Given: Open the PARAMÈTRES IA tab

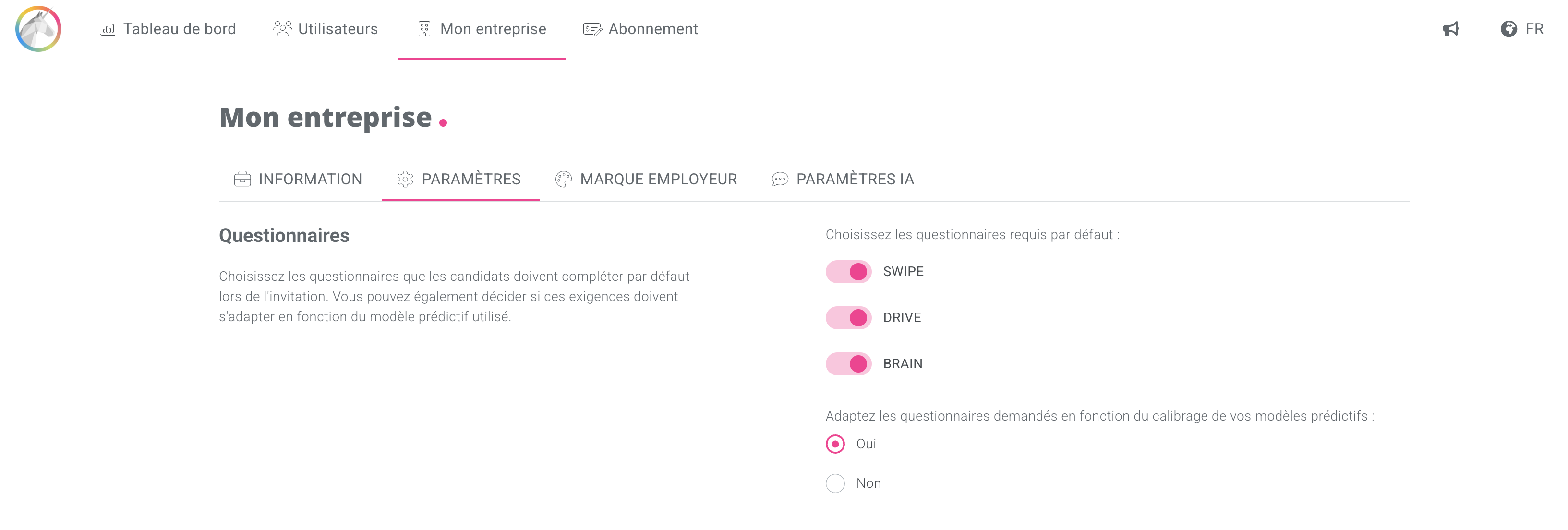Looking at the screenshot, I should pos(855,179).
